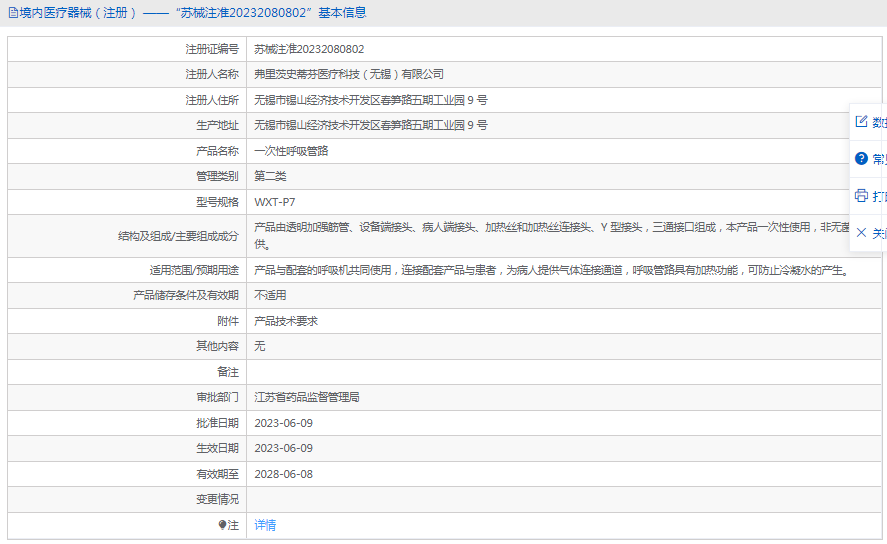Click attachment value 产品技术要求
The height and width of the screenshot is (544, 887).
(x=286, y=321)
